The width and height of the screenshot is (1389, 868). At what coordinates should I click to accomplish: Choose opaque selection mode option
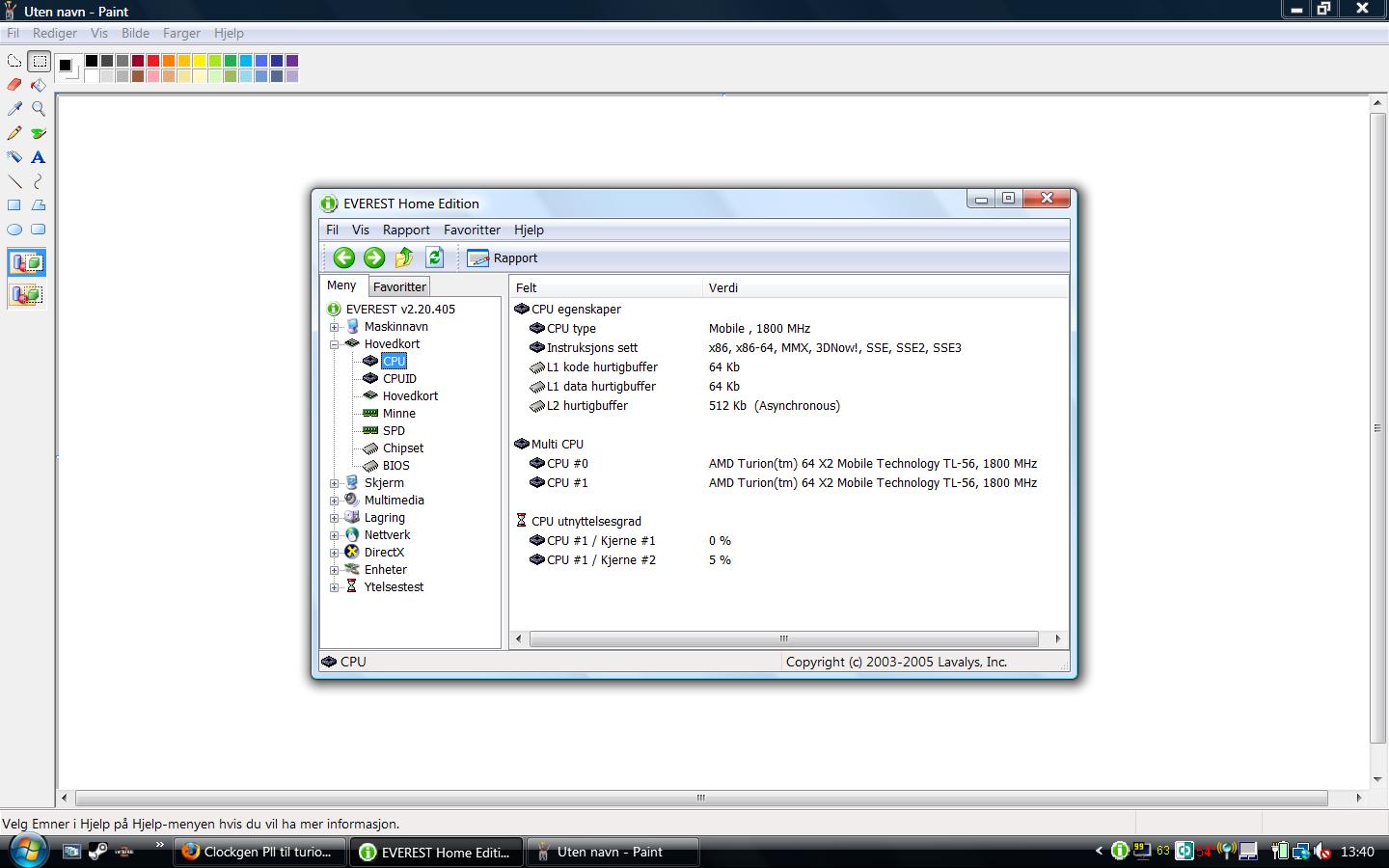[x=26, y=262]
